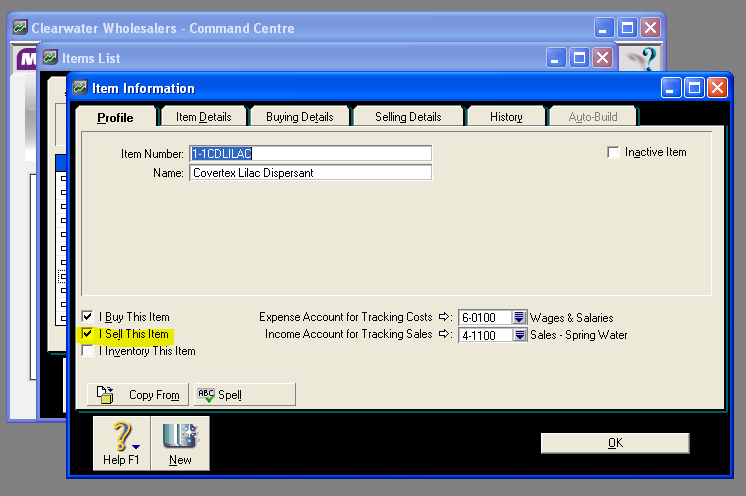Minimize the Items List window
The image size is (746, 496).
tap(556, 58)
